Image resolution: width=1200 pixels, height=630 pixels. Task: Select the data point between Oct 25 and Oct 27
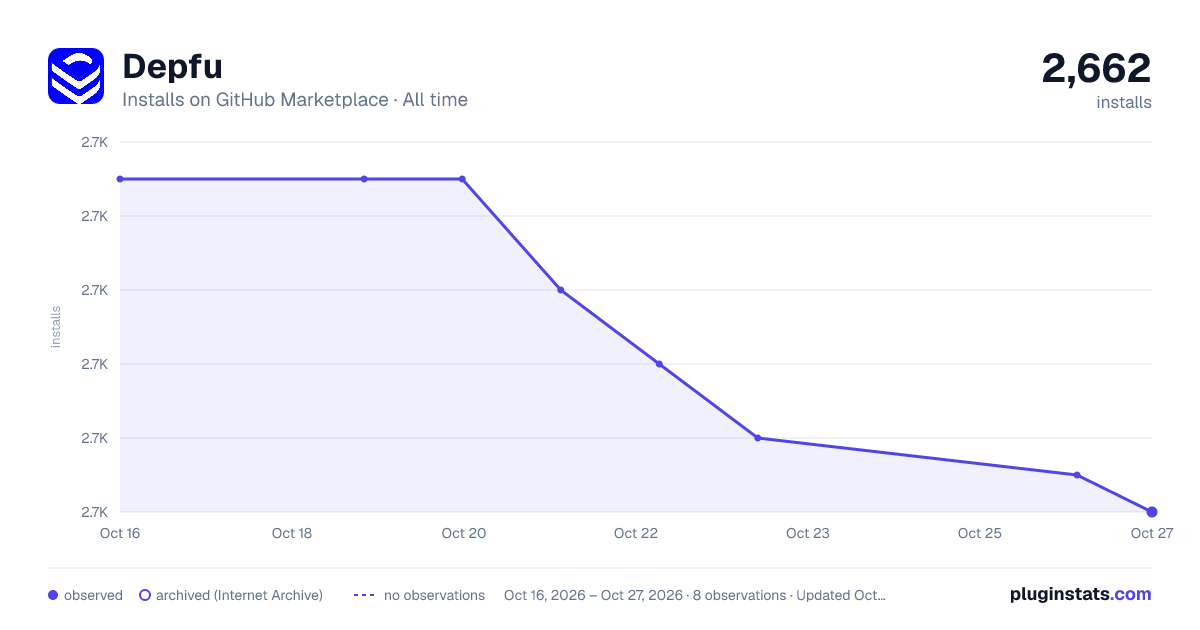coord(1077,475)
